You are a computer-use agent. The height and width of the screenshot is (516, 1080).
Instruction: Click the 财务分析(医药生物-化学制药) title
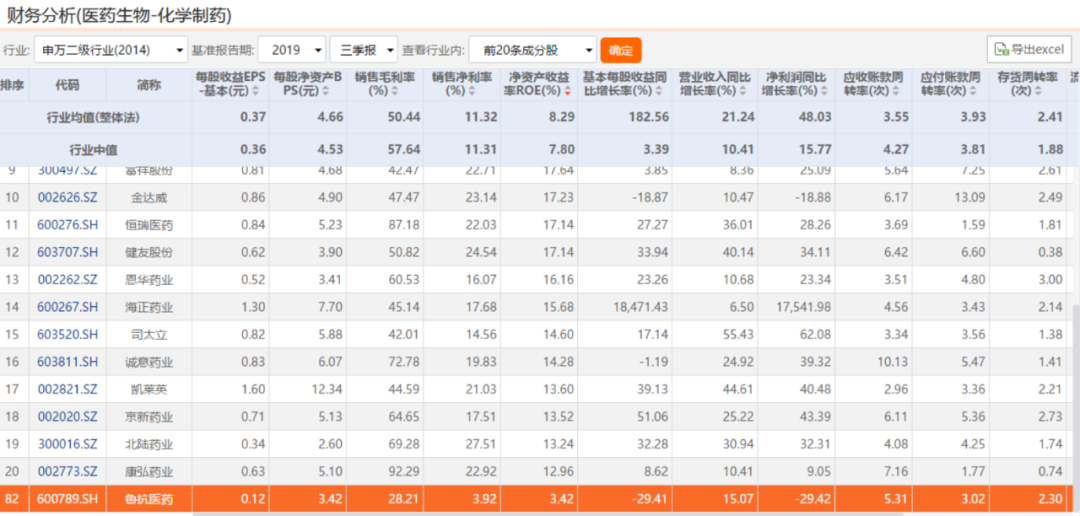coord(119,14)
